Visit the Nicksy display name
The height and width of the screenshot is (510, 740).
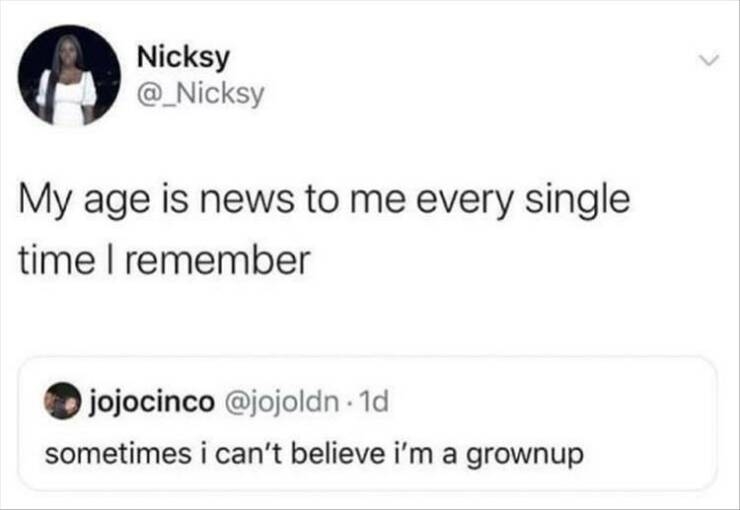pos(182,59)
